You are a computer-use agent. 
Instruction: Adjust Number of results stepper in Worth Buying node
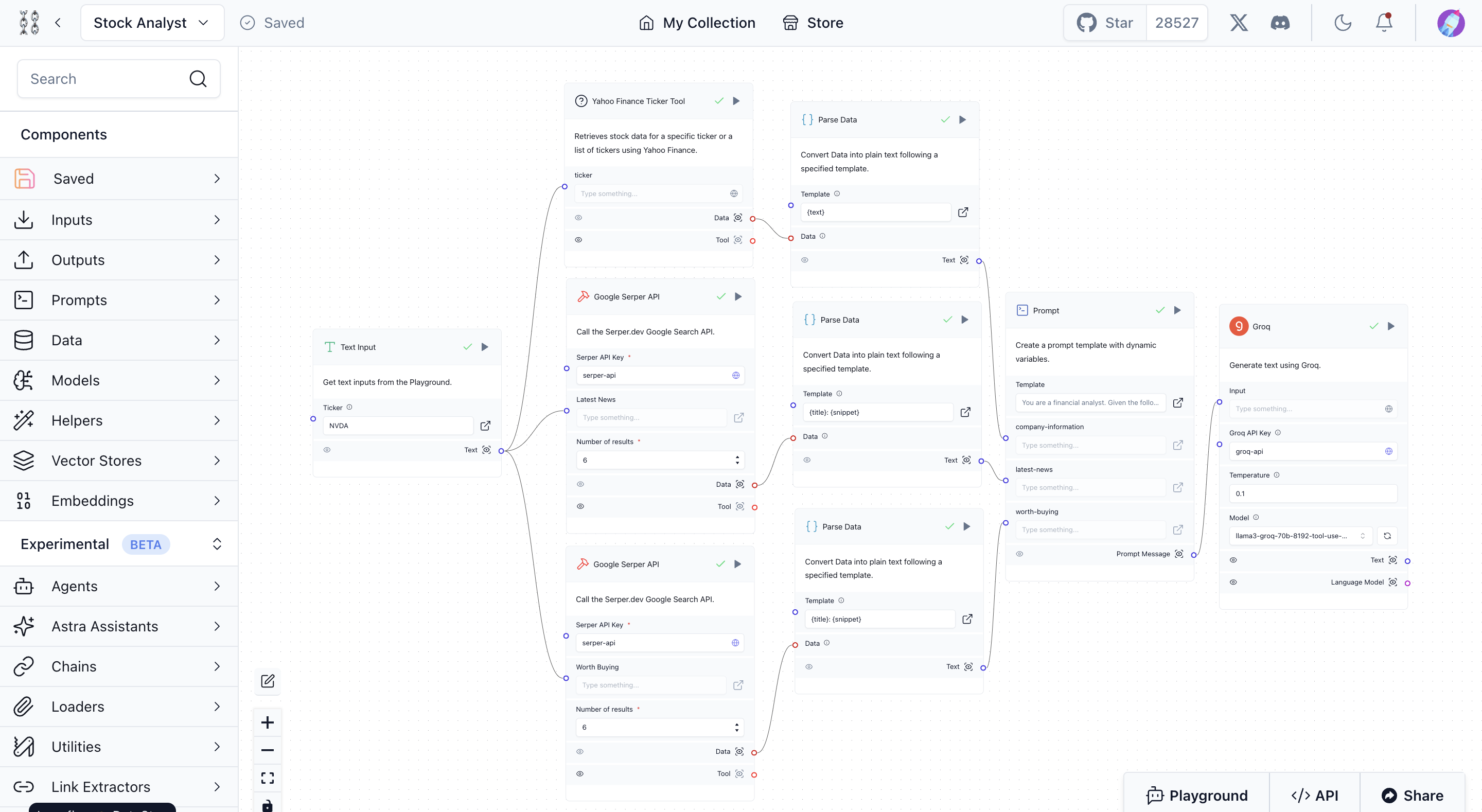736,728
